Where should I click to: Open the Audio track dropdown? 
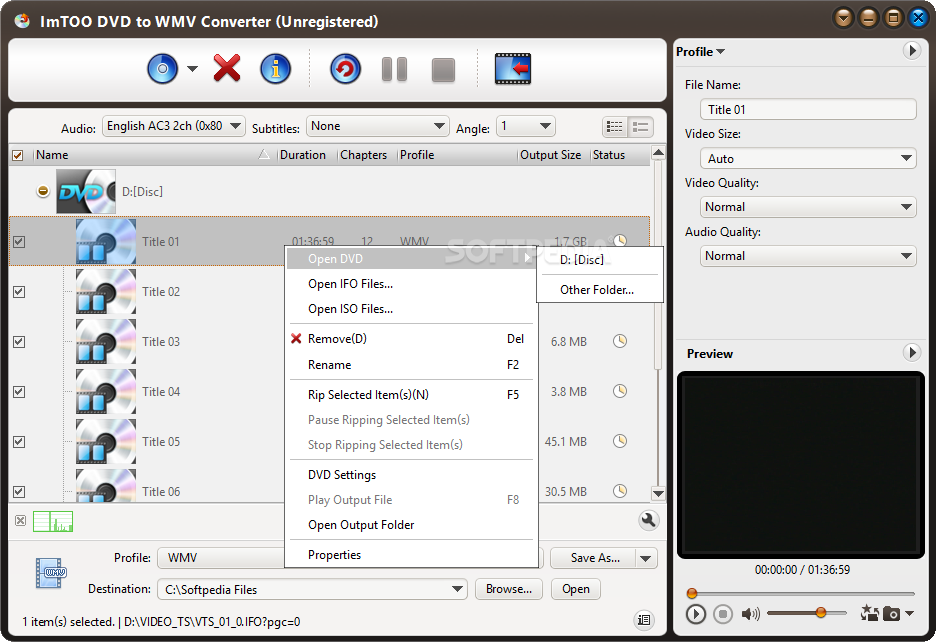pyautogui.click(x=174, y=126)
